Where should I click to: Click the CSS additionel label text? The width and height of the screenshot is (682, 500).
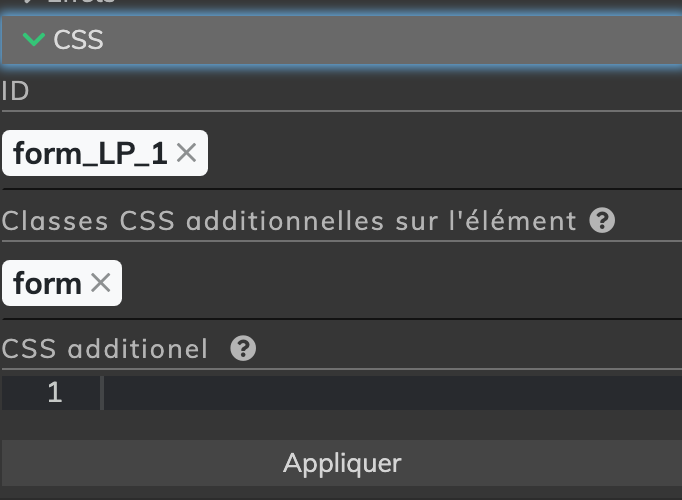pos(105,349)
